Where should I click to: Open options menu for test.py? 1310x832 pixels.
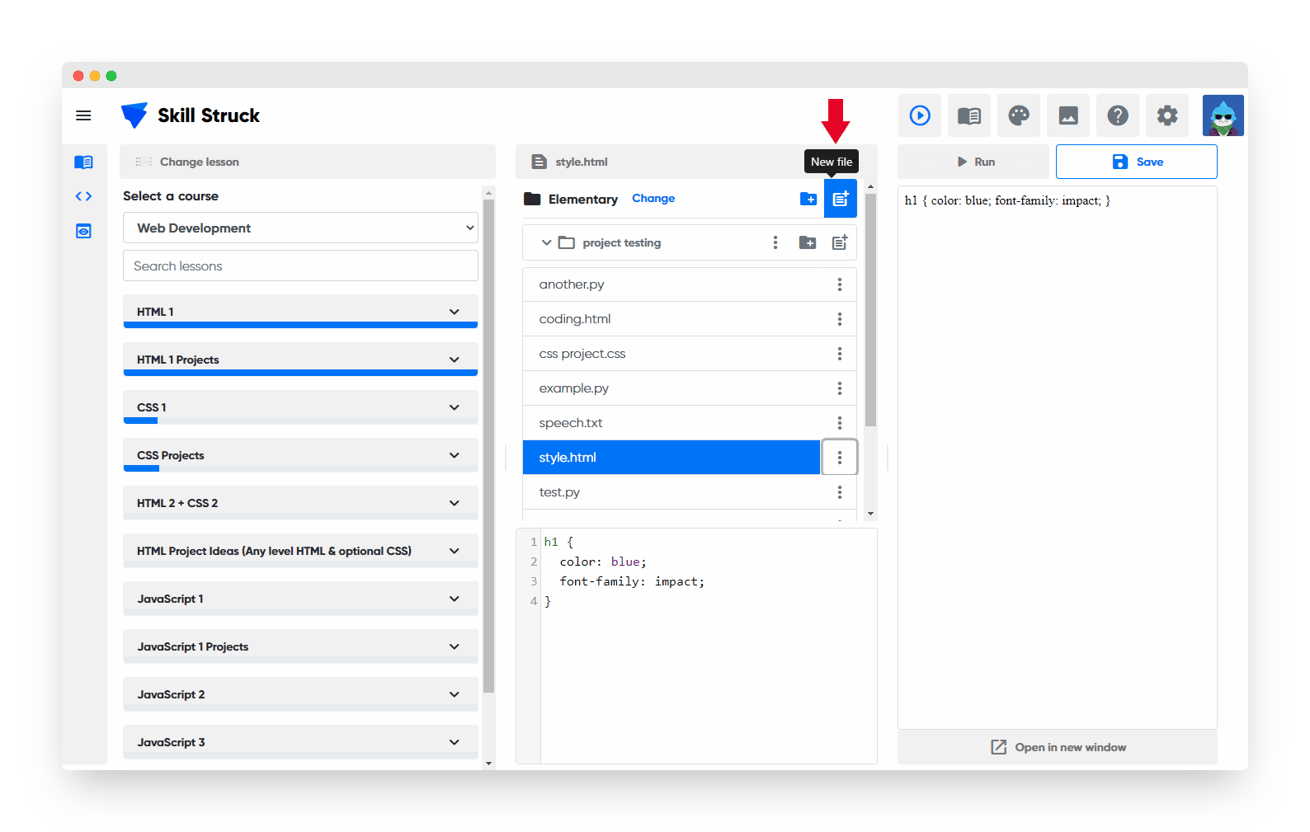[x=840, y=492]
